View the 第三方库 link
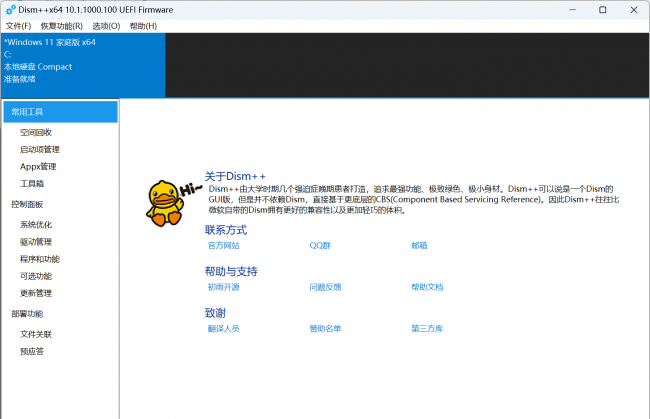Viewport: 650px width, 419px height. click(427, 329)
